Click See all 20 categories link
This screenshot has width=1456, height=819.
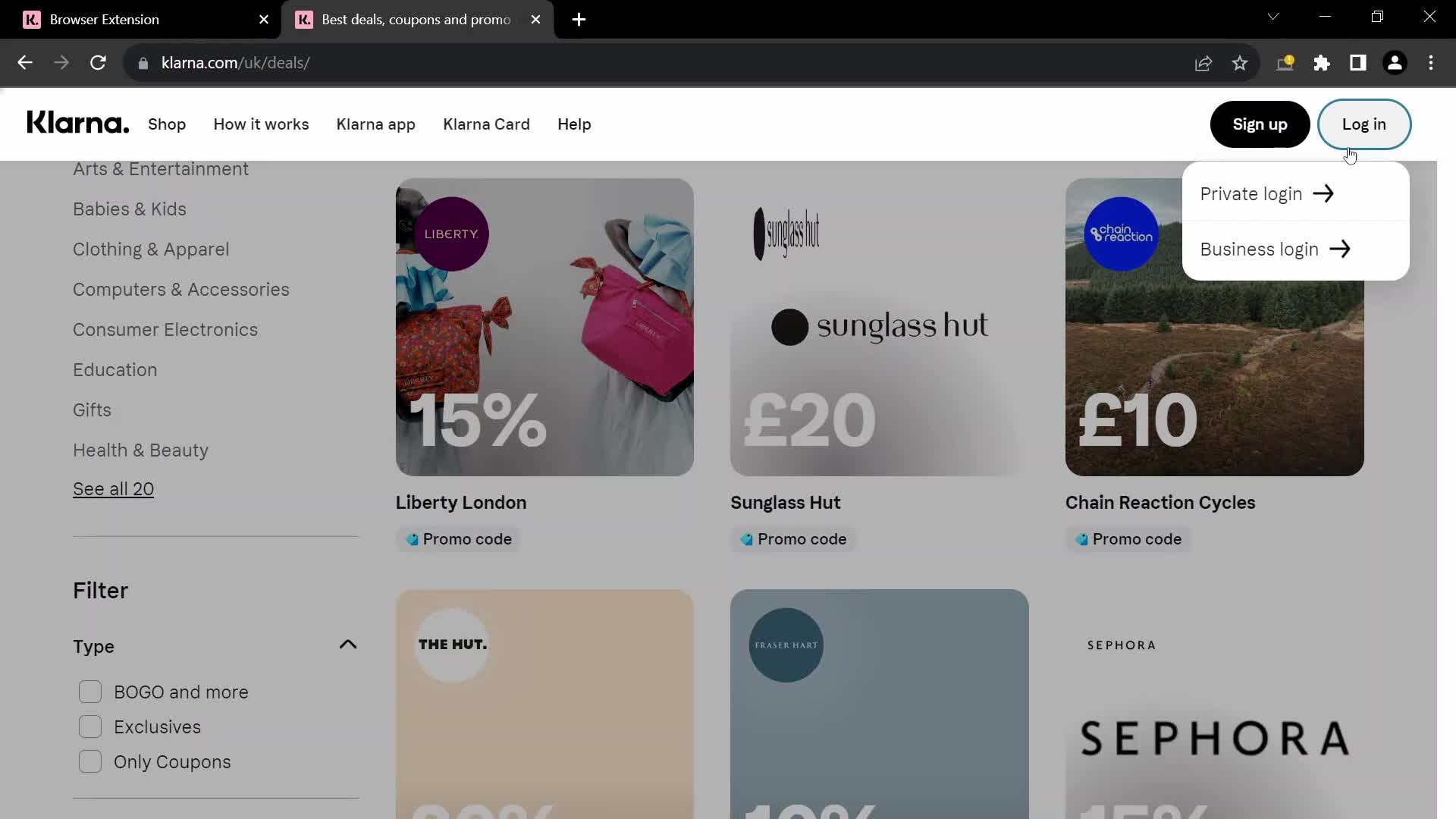click(x=113, y=489)
